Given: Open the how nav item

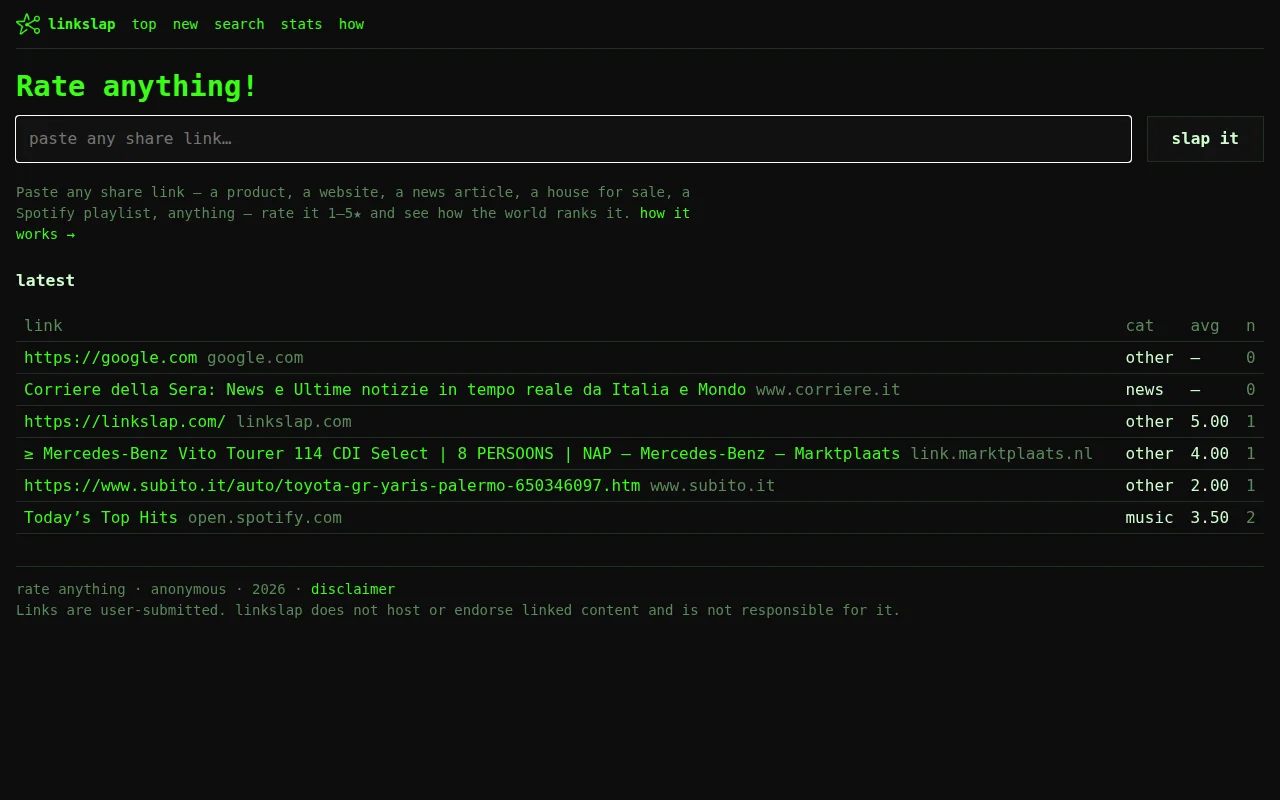Looking at the screenshot, I should 351,24.
